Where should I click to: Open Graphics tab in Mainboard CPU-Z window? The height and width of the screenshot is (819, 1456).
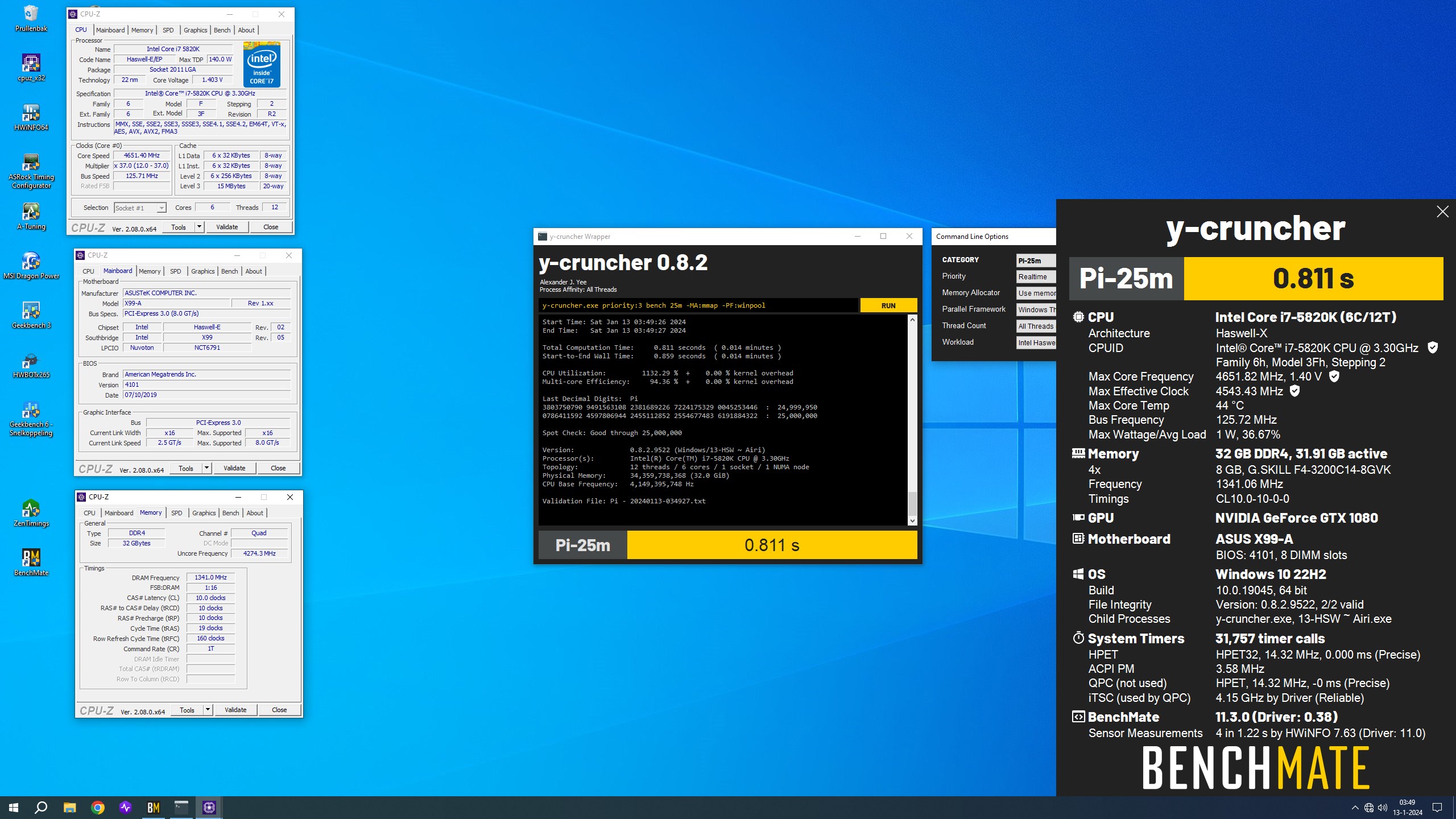(x=203, y=271)
